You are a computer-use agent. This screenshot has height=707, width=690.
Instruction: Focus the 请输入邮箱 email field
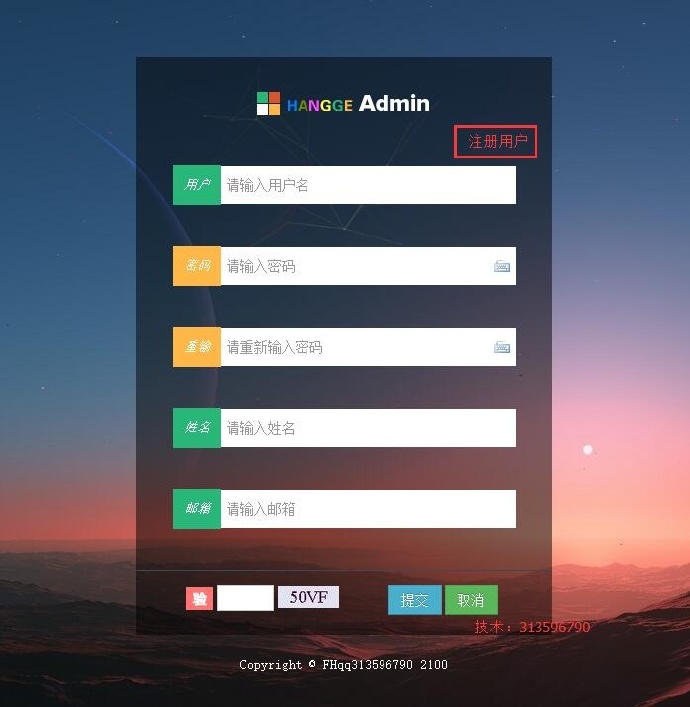(368, 509)
